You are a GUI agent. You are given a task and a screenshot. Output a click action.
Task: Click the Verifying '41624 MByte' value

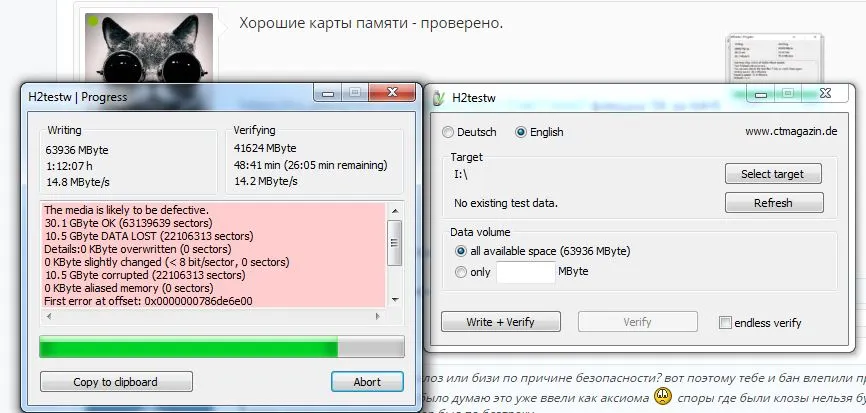pyautogui.click(x=265, y=148)
